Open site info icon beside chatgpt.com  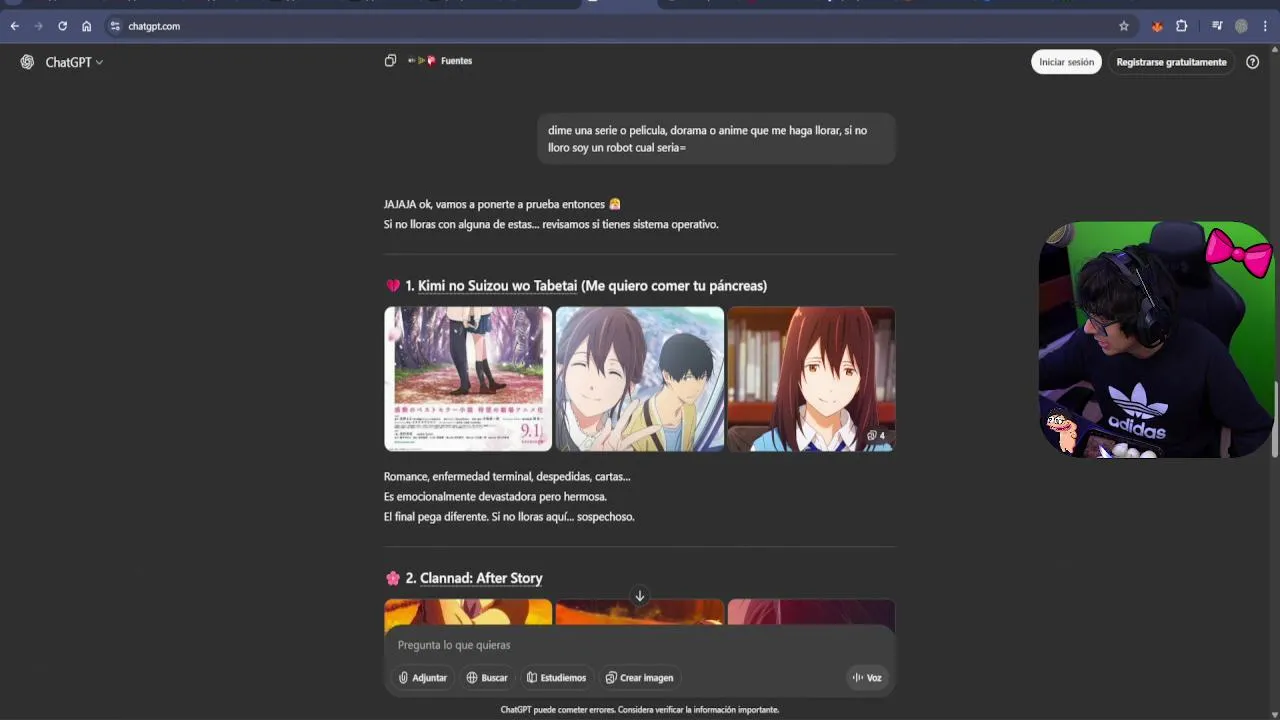click(x=115, y=26)
